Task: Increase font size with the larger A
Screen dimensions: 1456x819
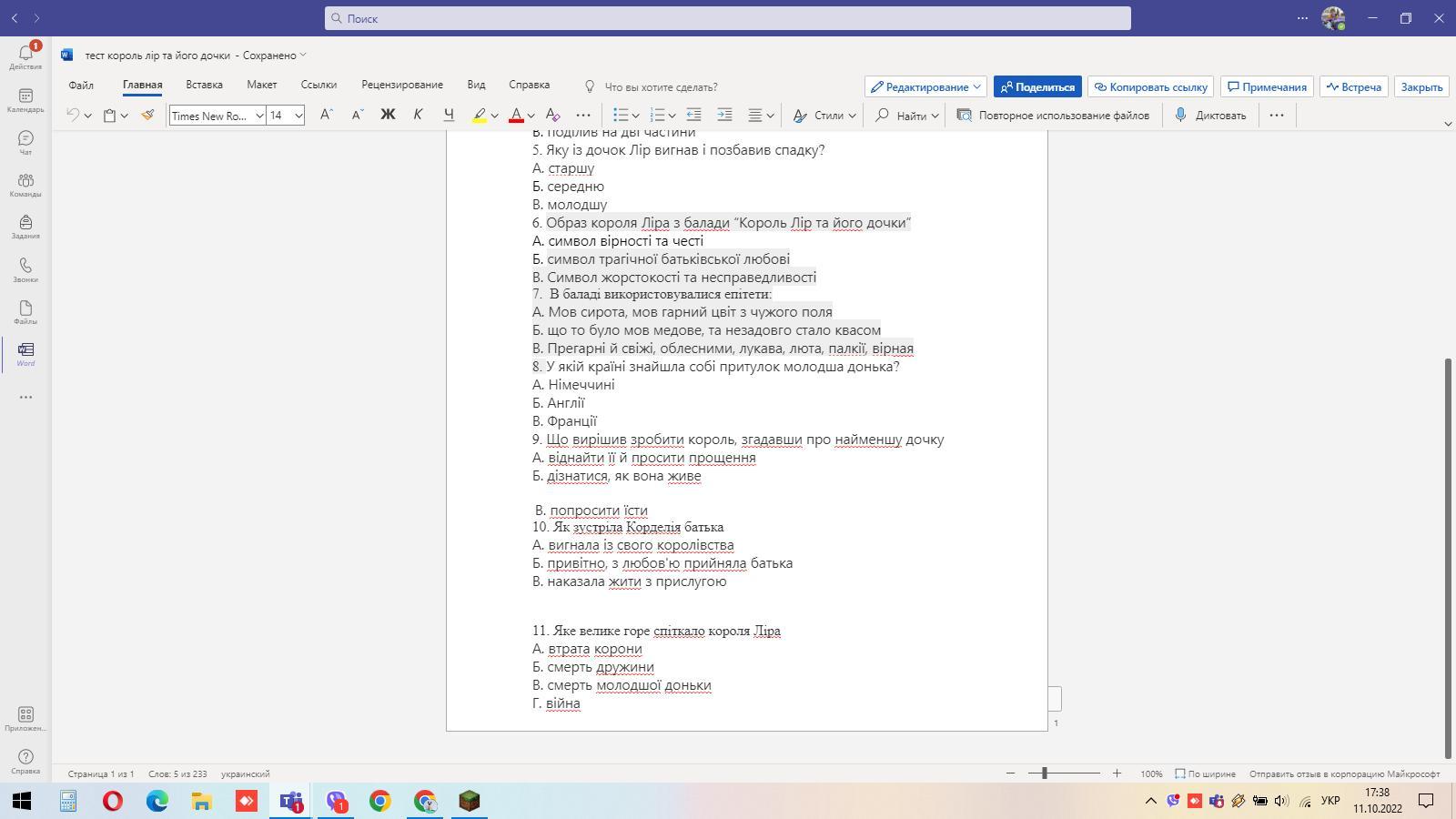Action: pos(326,115)
